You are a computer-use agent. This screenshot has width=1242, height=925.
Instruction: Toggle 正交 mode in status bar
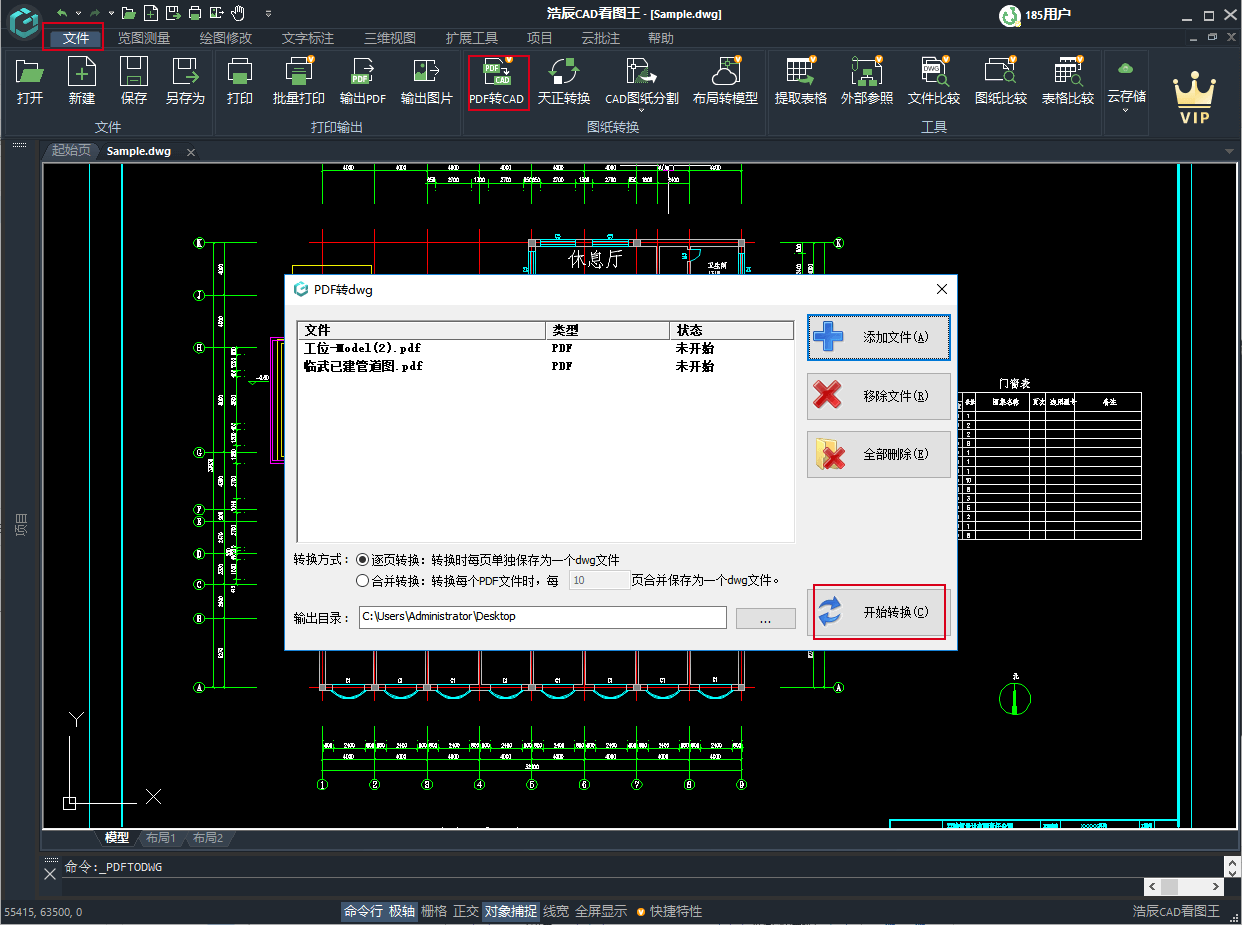[x=465, y=911]
